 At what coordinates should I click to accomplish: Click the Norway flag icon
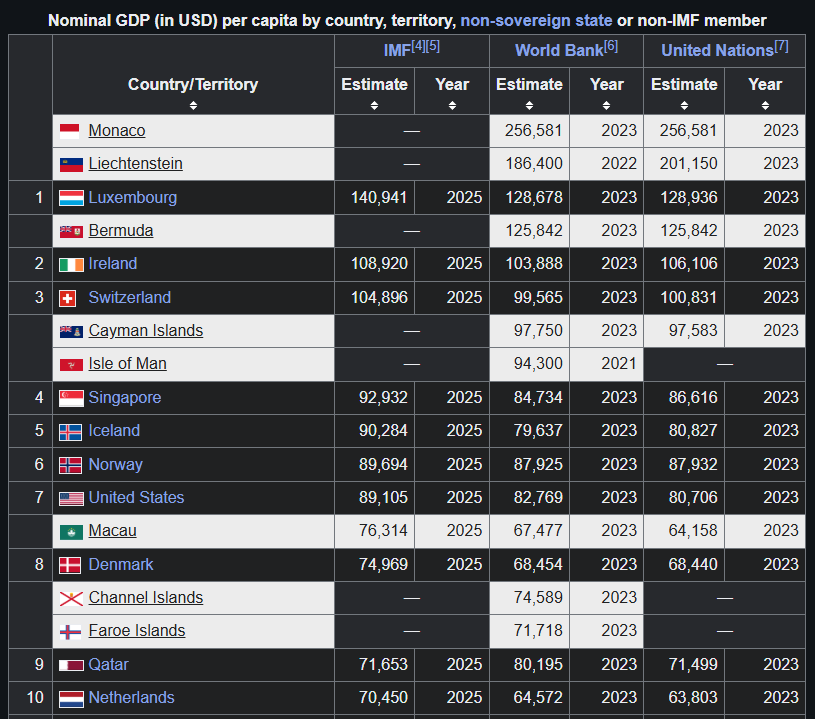pos(70,465)
